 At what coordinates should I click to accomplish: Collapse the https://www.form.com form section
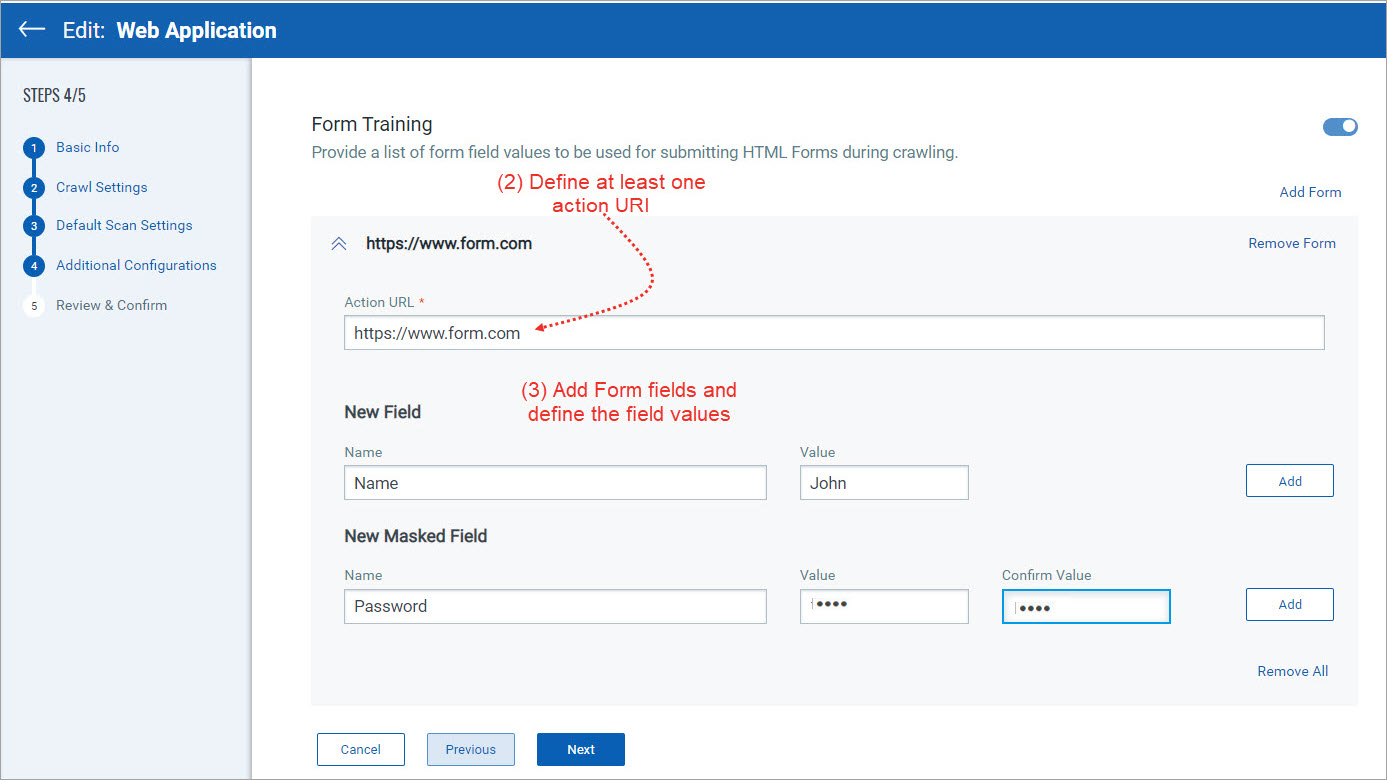click(x=339, y=242)
